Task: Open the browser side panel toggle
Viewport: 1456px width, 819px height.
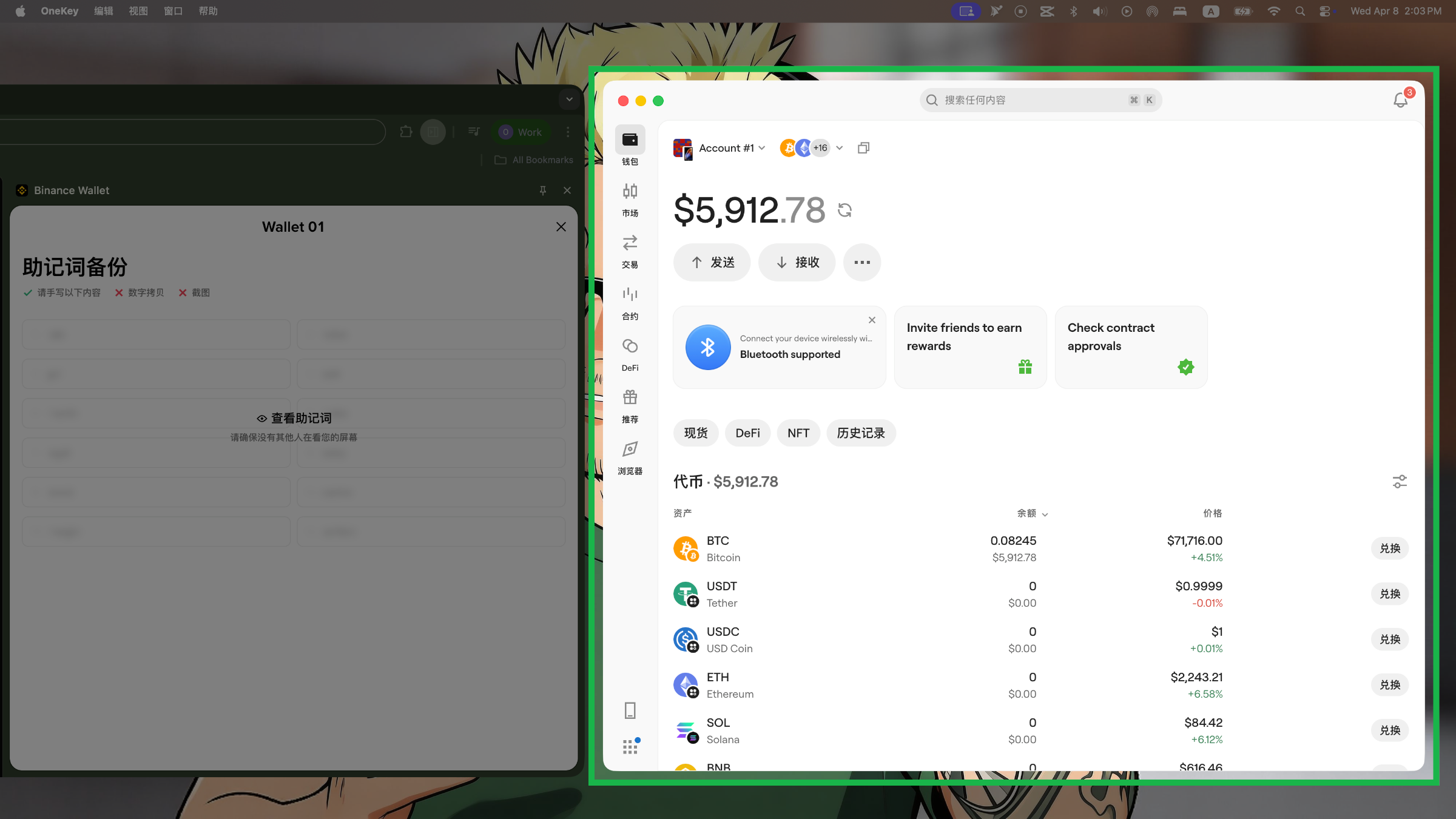Action: (433, 132)
